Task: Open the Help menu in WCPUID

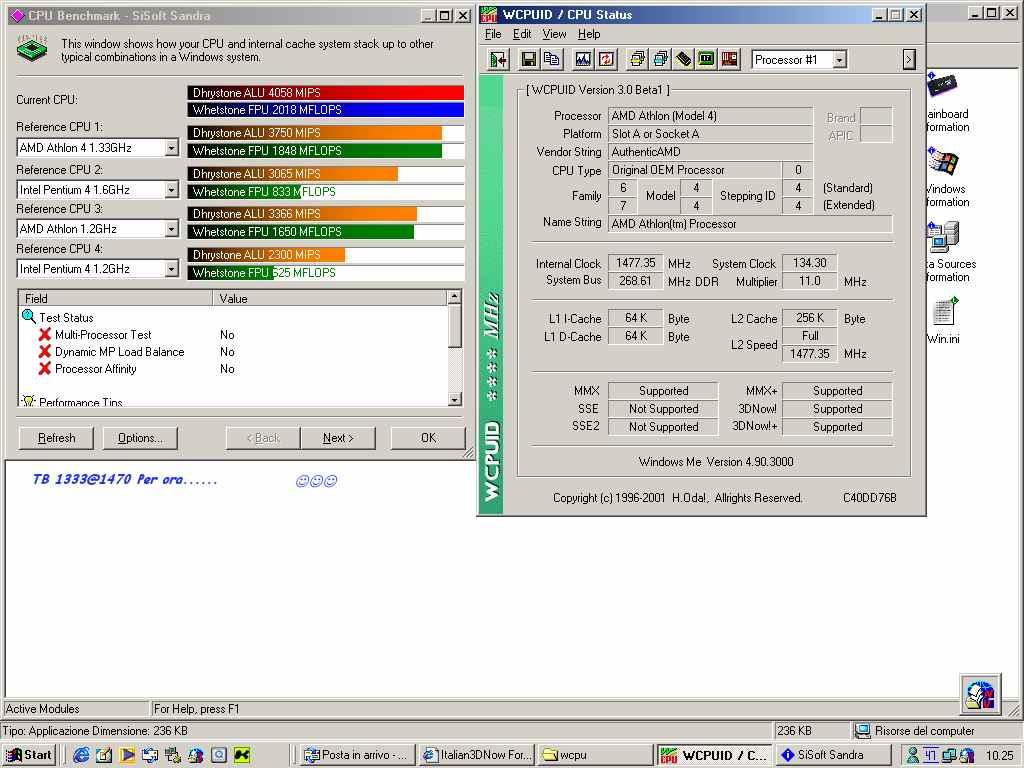Action: [x=589, y=34]
